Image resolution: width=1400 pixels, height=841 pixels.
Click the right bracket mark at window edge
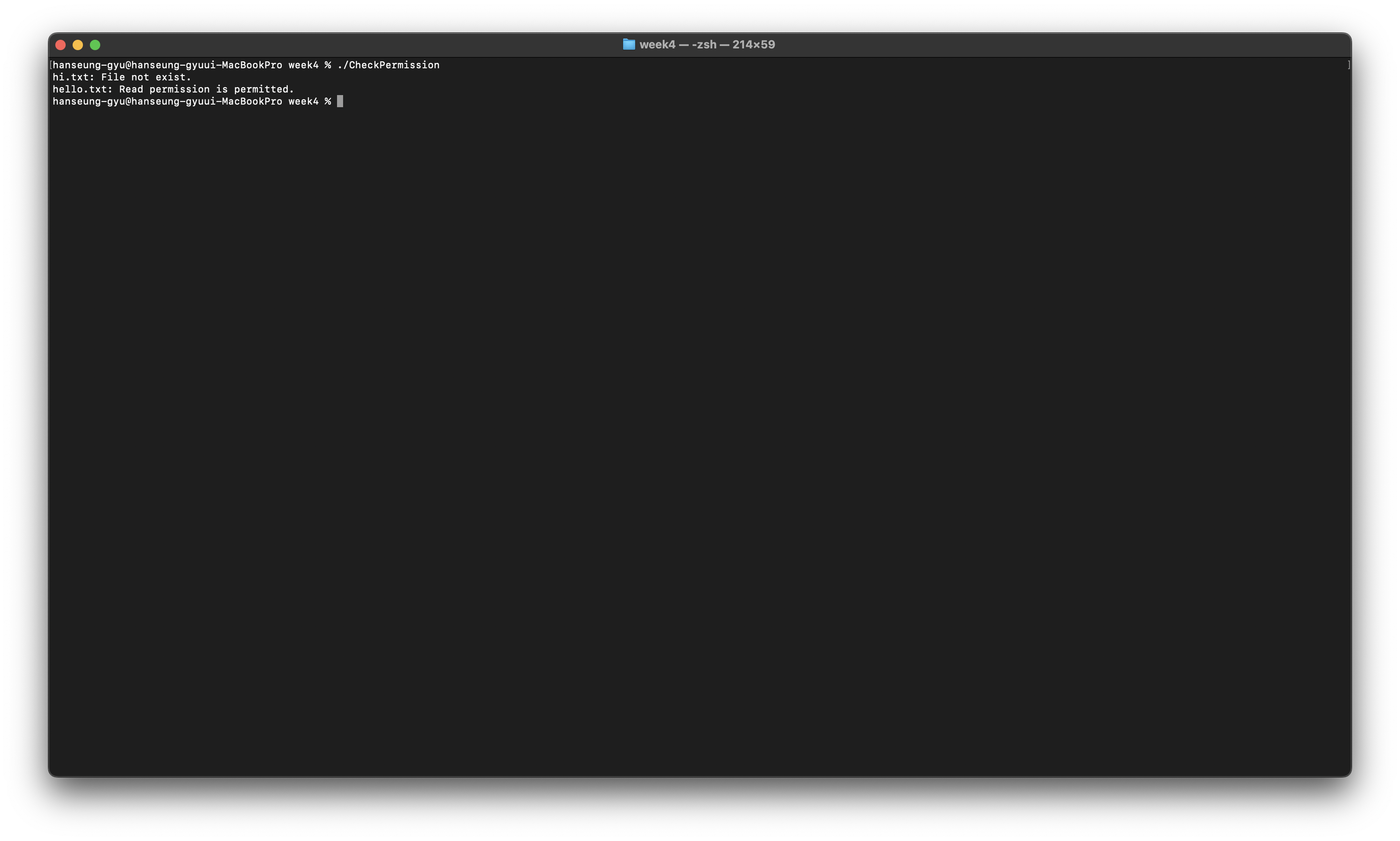1349,65
